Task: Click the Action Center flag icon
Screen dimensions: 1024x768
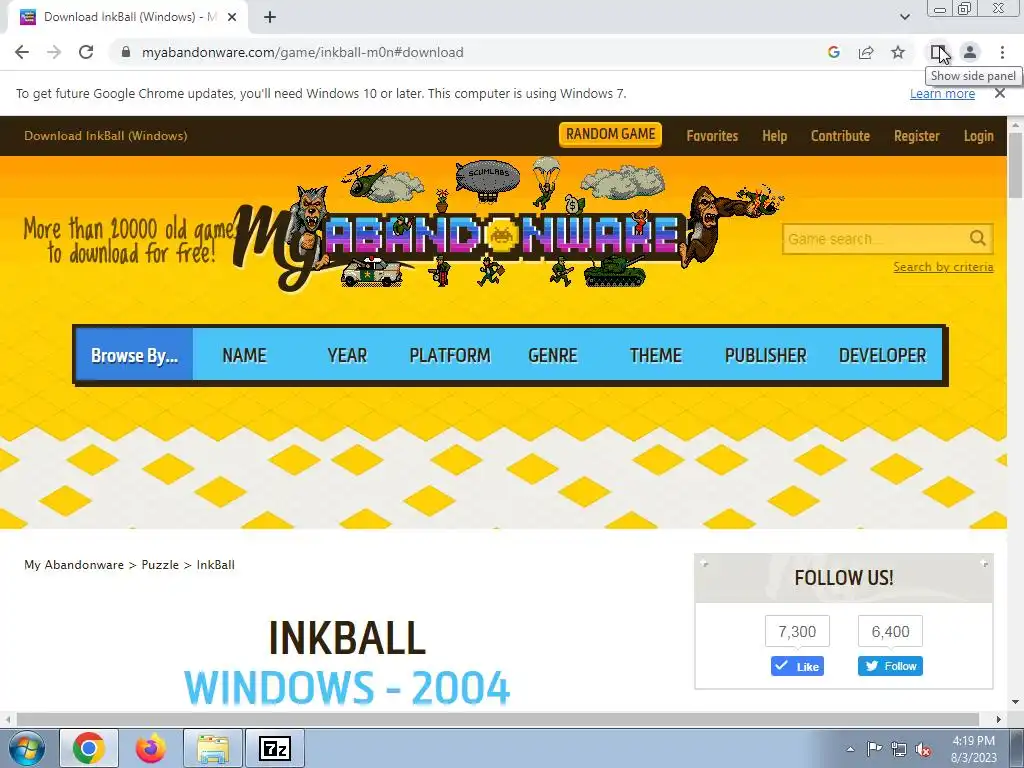Action: [x=874, y=749]
